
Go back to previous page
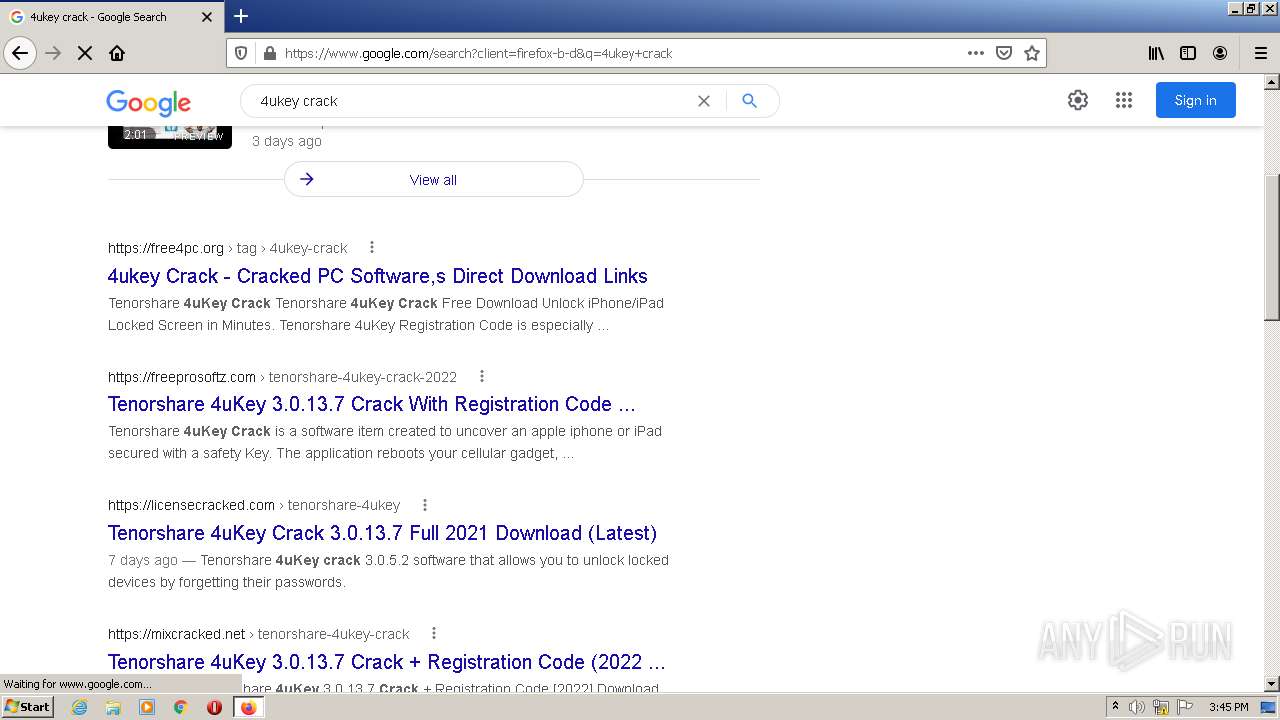(20, 53)
